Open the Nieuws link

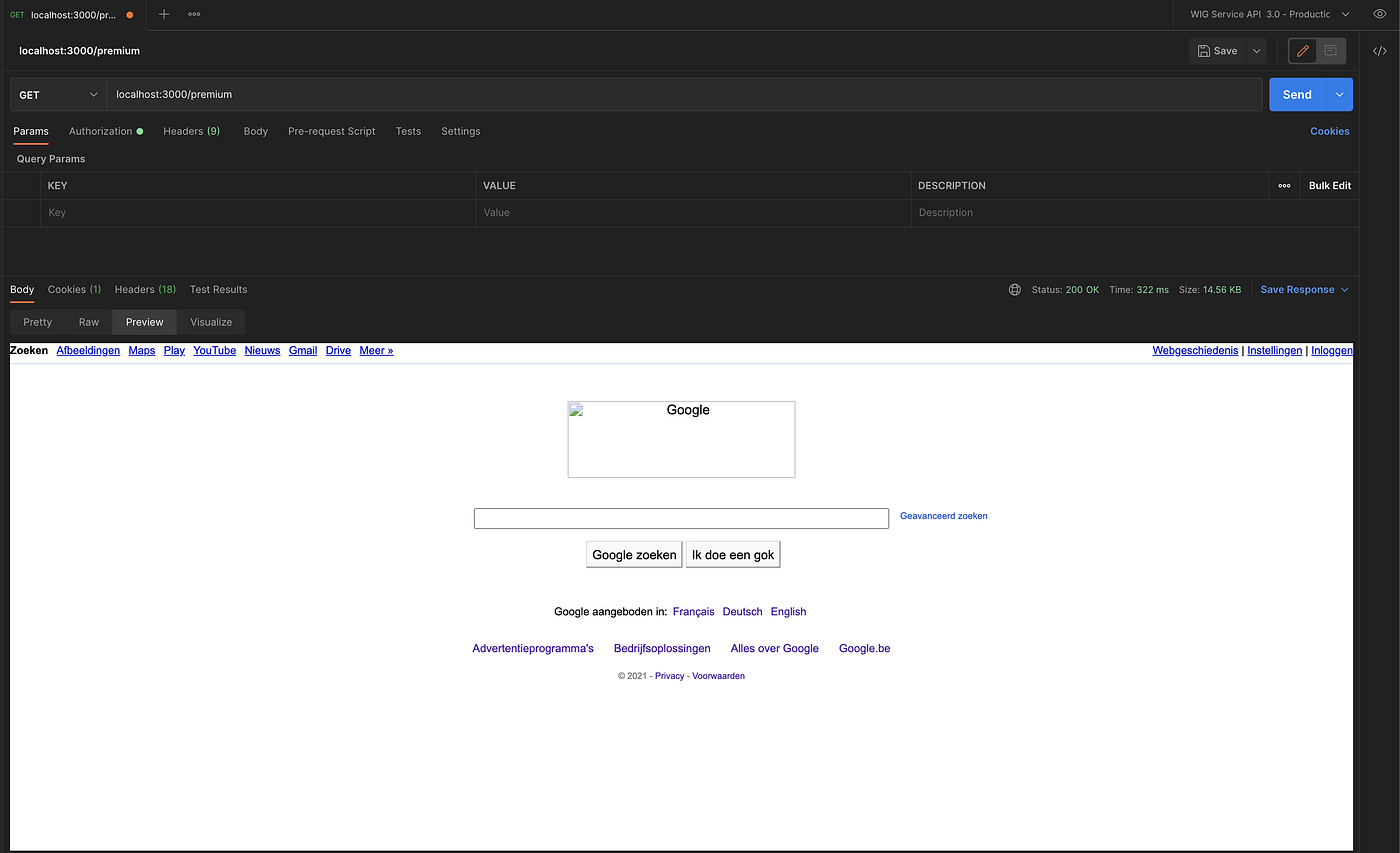click(x=262, y=351)
